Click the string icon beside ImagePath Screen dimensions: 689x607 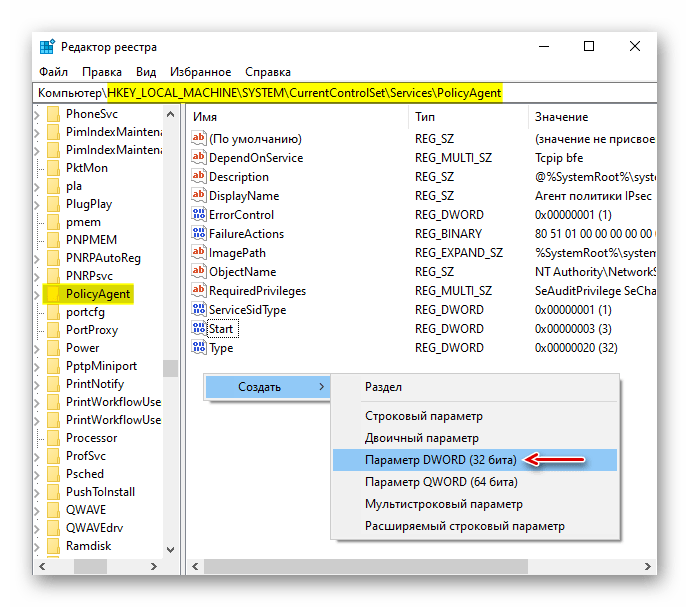(198, 253)
